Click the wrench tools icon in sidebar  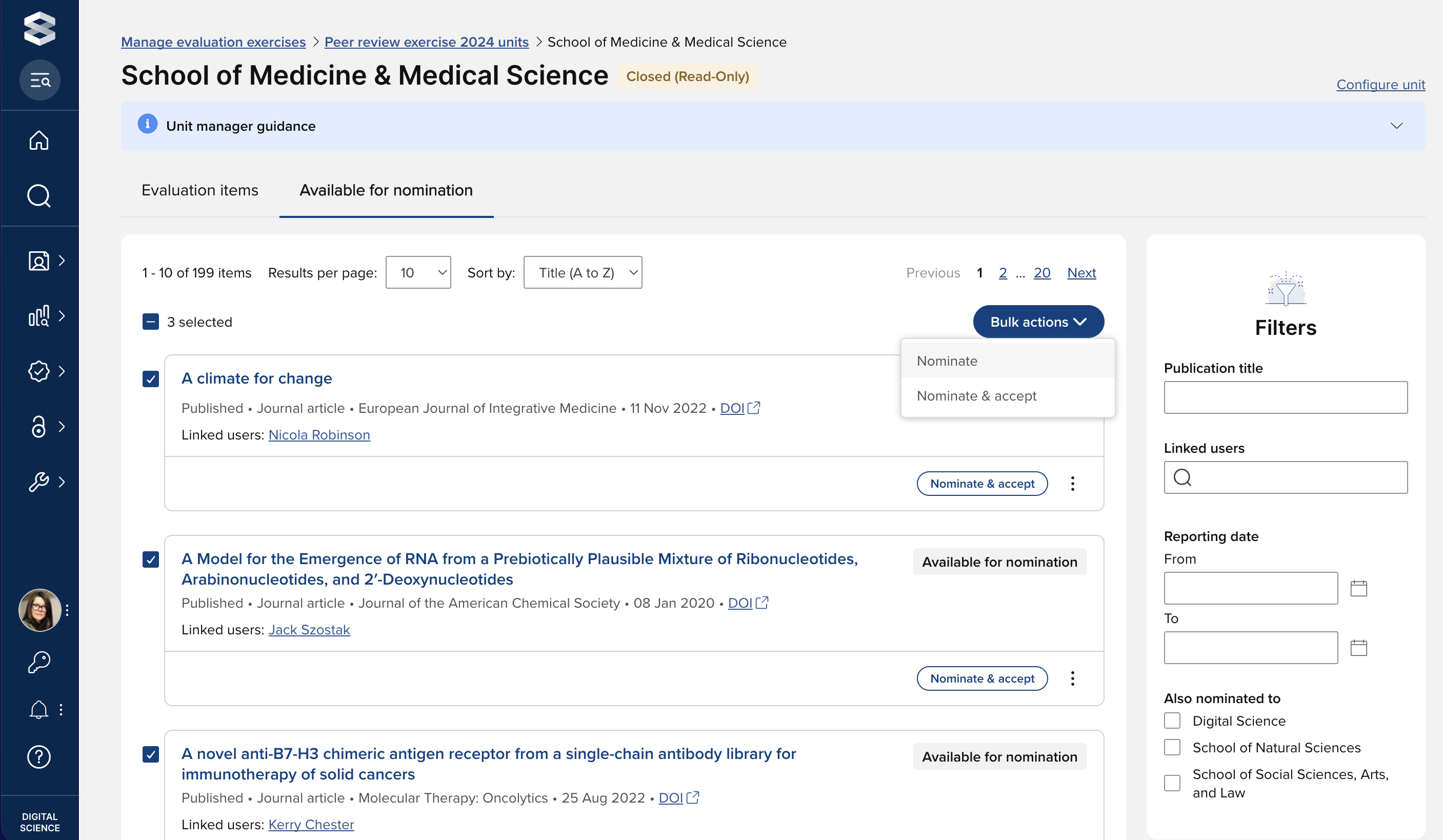point(39,482)
